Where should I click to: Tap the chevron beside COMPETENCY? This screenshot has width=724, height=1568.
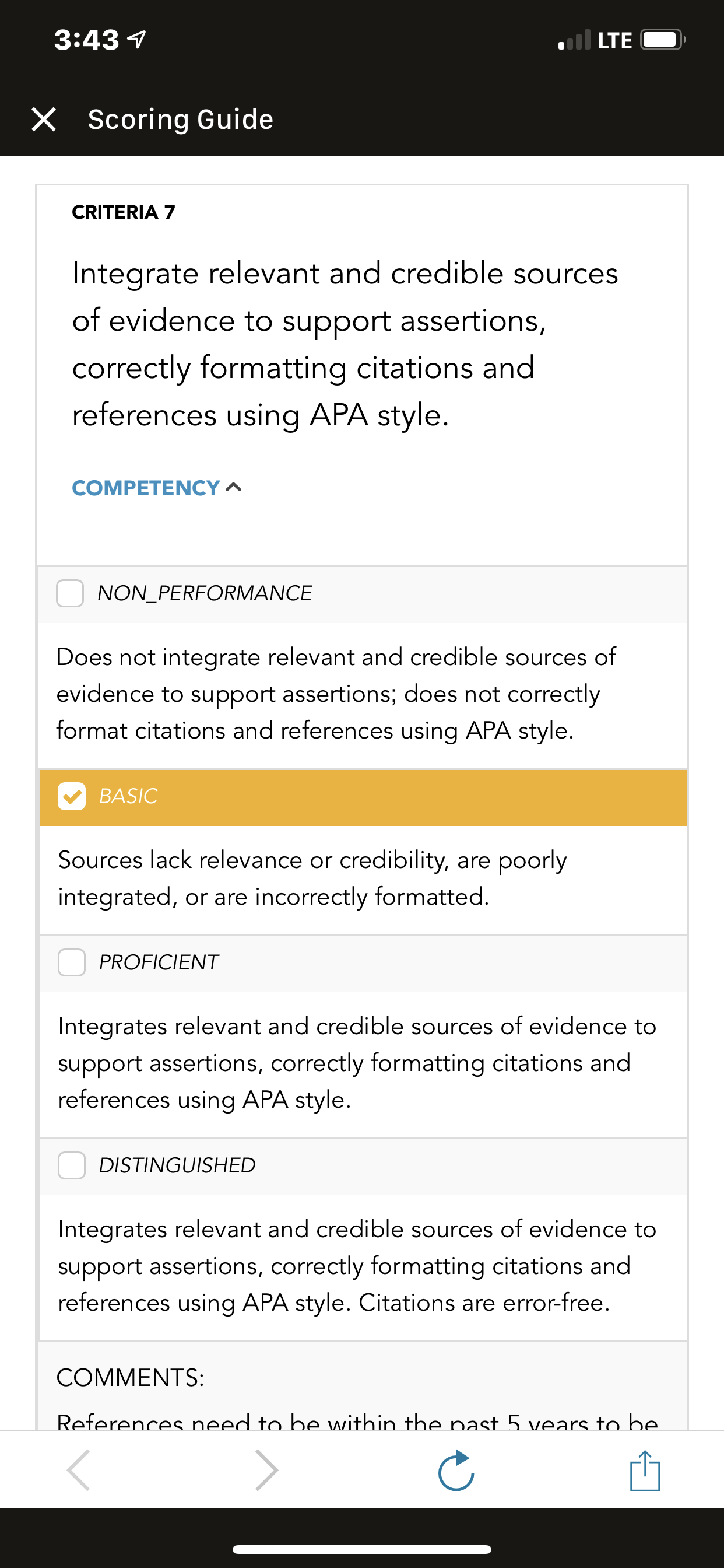click(234, 487)
